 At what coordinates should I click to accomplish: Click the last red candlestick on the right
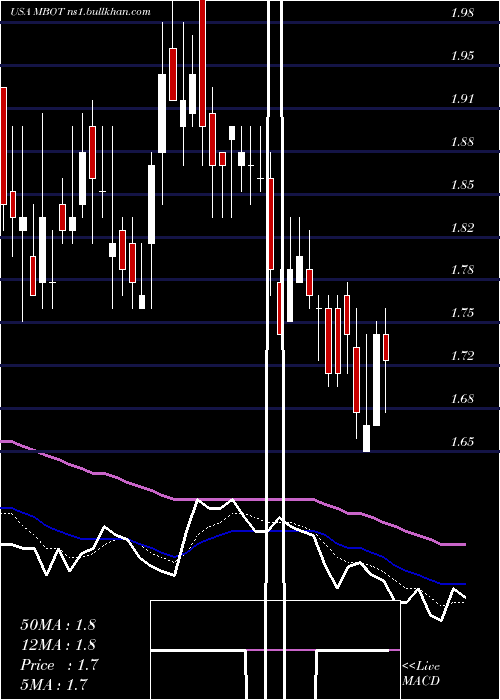click(386, 347)
